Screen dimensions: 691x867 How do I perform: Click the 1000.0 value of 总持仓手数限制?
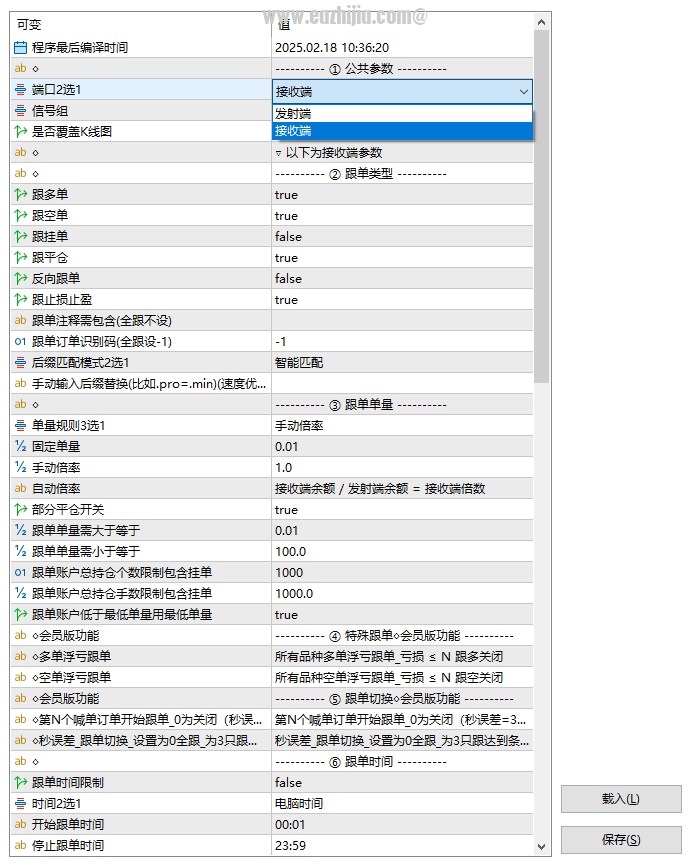point(294,593)
